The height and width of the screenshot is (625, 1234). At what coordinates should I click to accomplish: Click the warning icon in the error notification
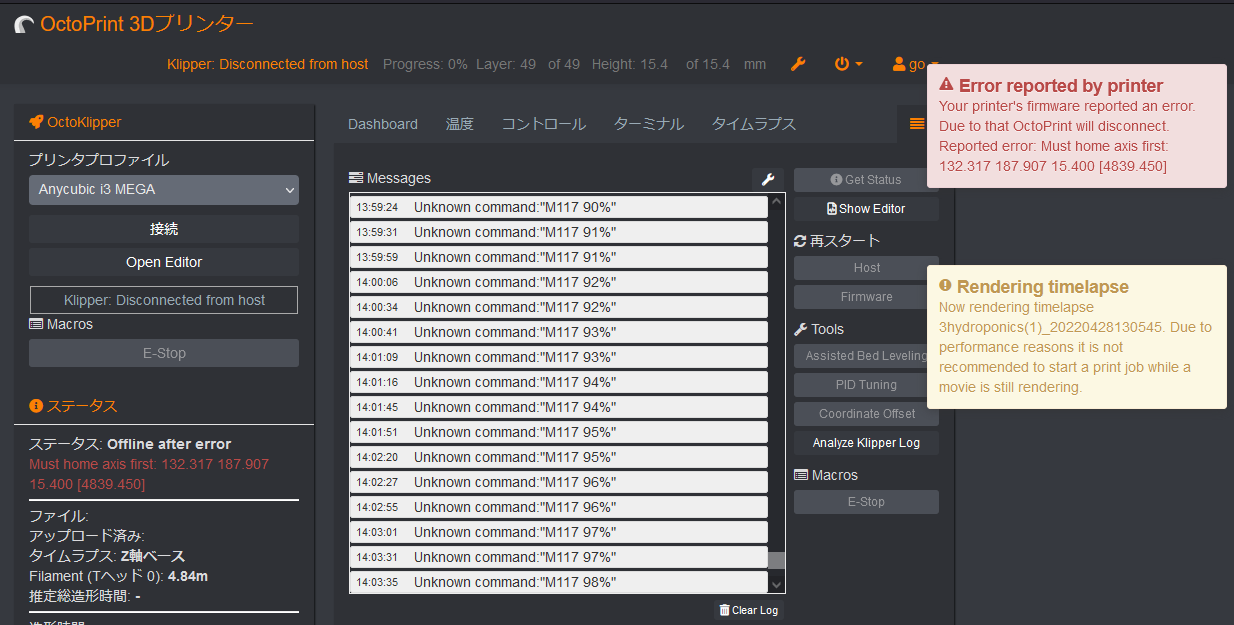[947, 86]
